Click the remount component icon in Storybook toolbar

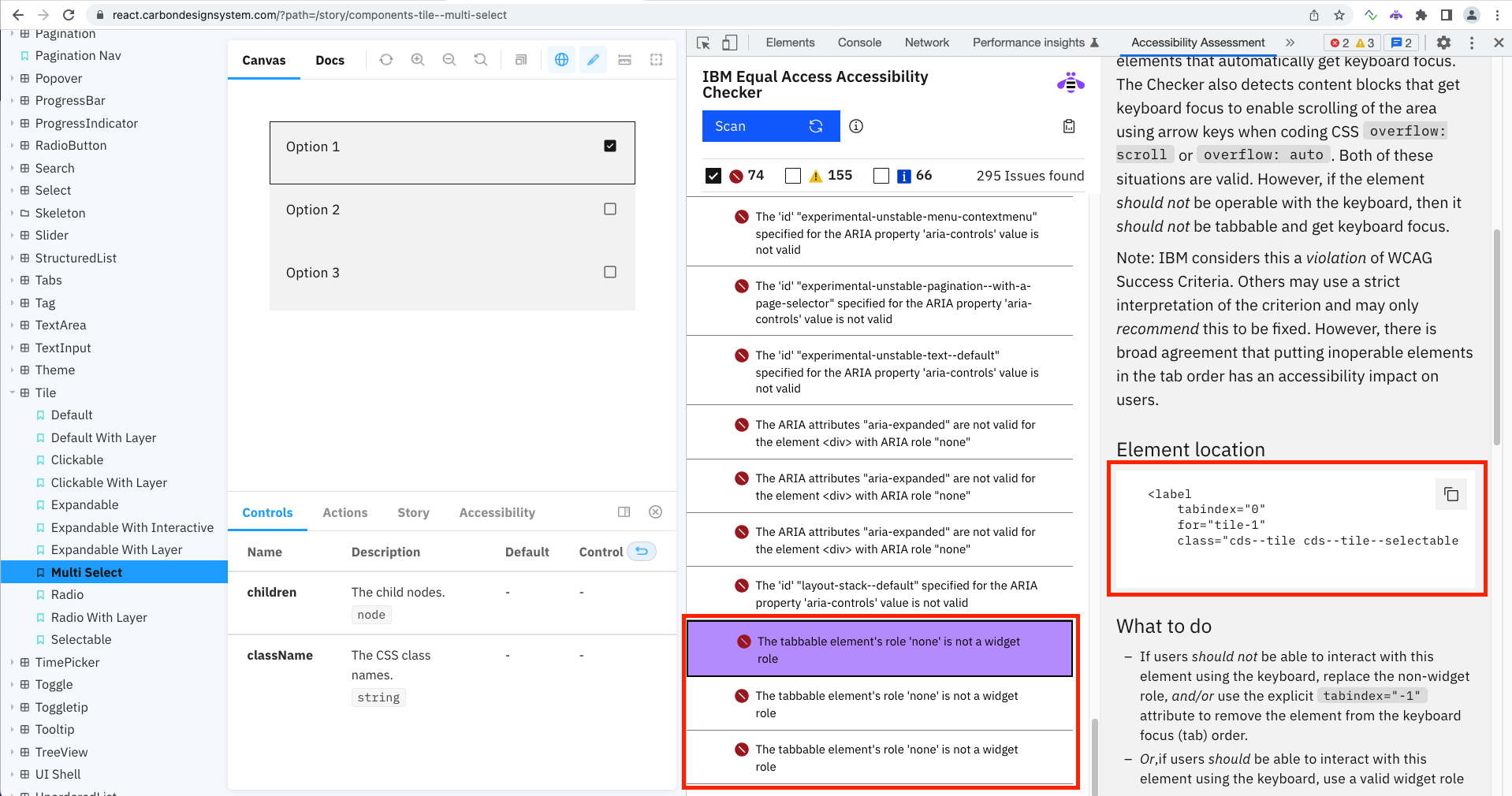coord(385,59)
